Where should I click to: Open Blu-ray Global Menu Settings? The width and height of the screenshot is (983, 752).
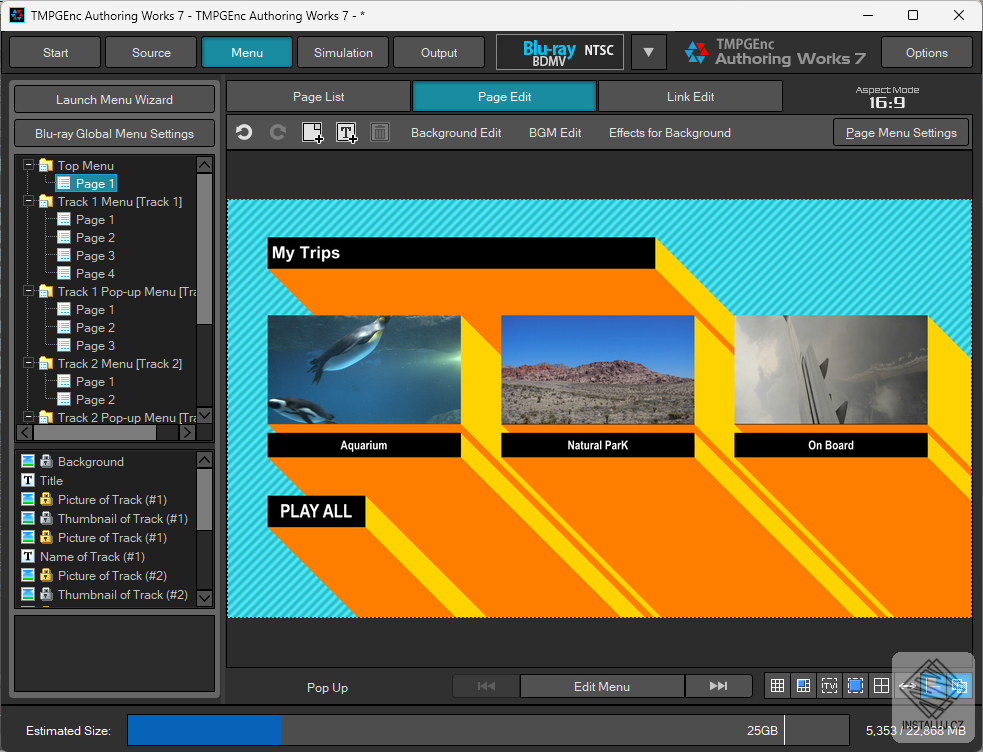[114, 133]
